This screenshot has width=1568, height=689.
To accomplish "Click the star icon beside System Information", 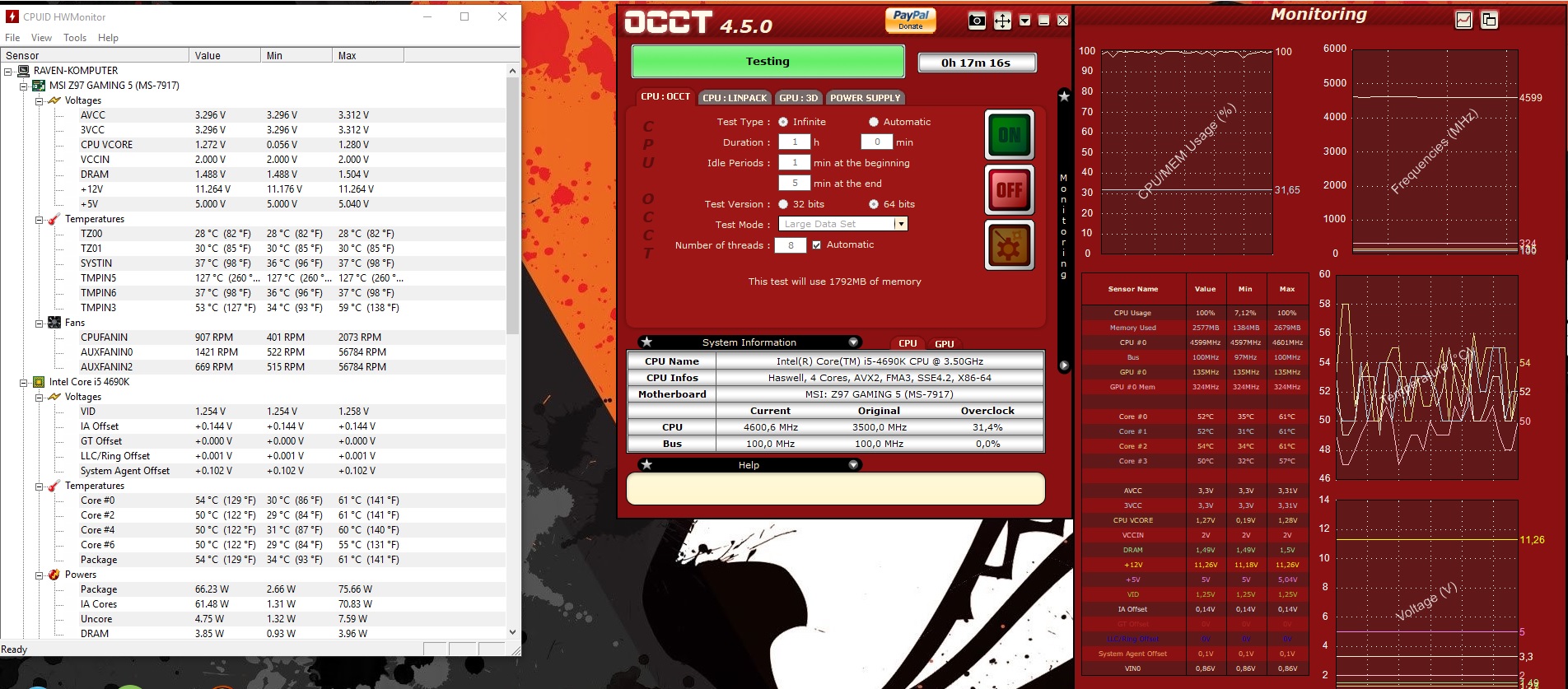I will click(x=647, y=342).
